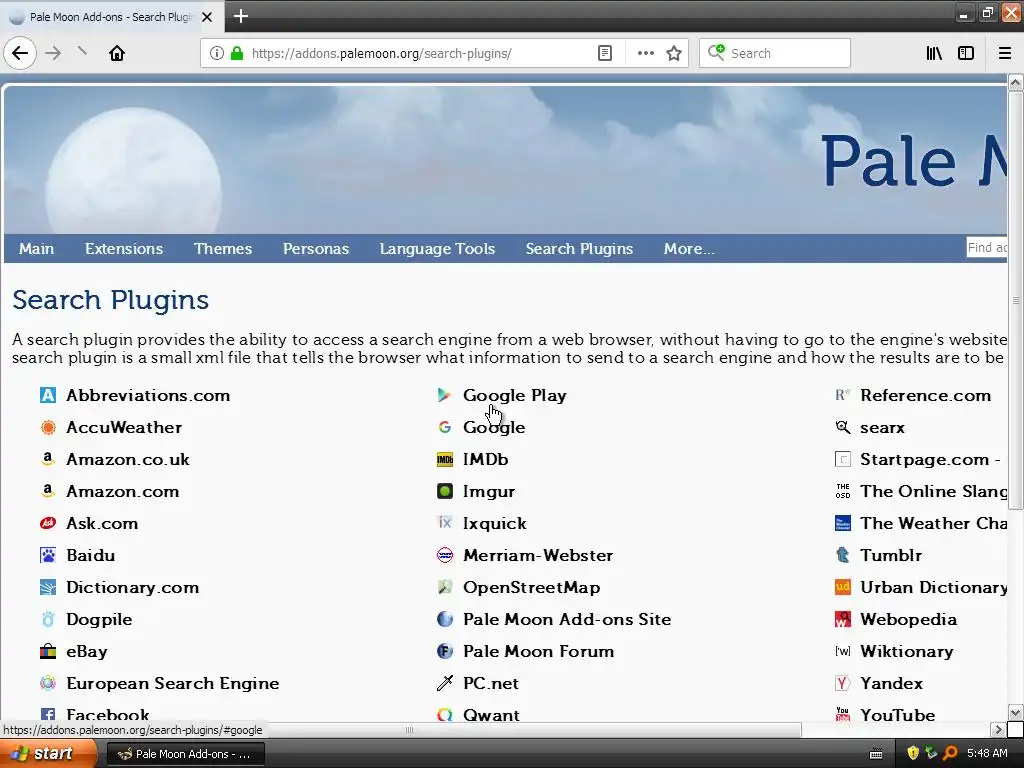Click the Urban Dictionary icon
The width and height of the screenshot is (1024, 768).
842,587
